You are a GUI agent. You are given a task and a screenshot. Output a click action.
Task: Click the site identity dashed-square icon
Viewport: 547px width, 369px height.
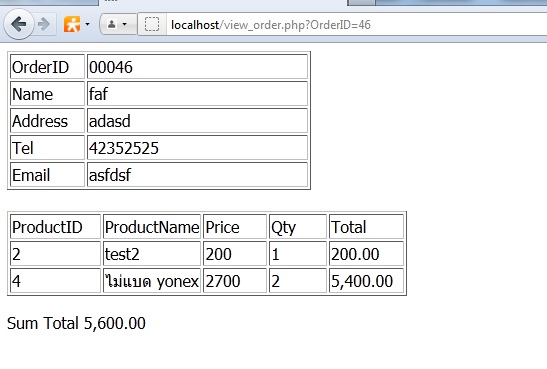point(152,24)
